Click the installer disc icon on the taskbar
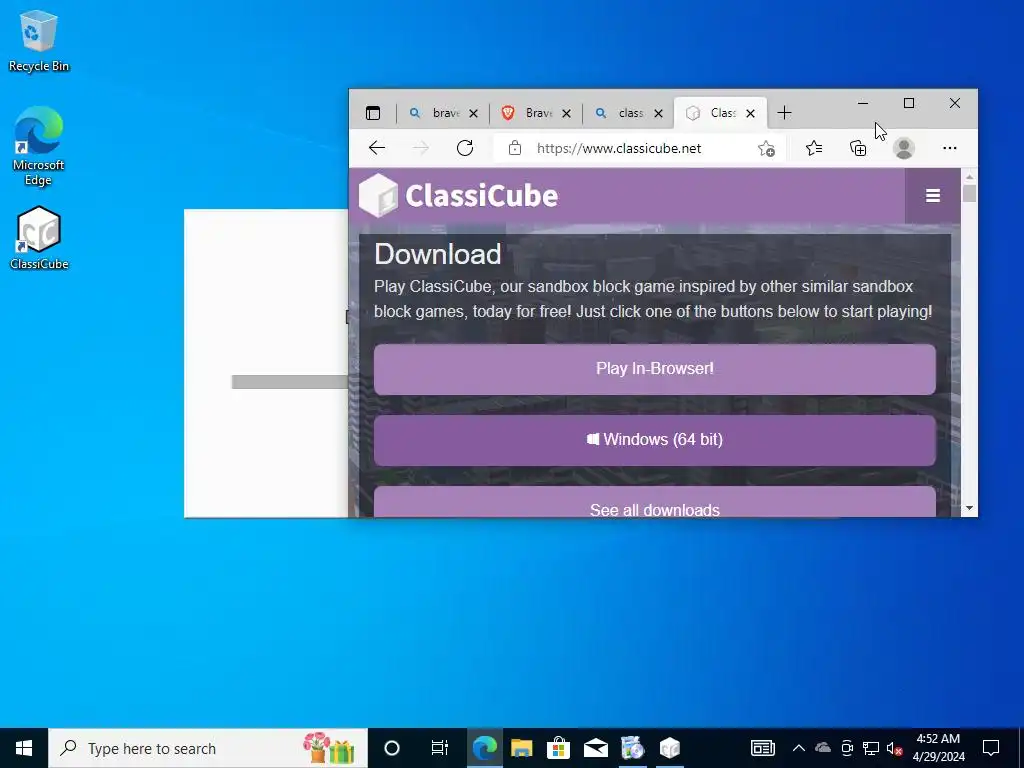This screenshot has height=768, width=1024. (632, 748)
